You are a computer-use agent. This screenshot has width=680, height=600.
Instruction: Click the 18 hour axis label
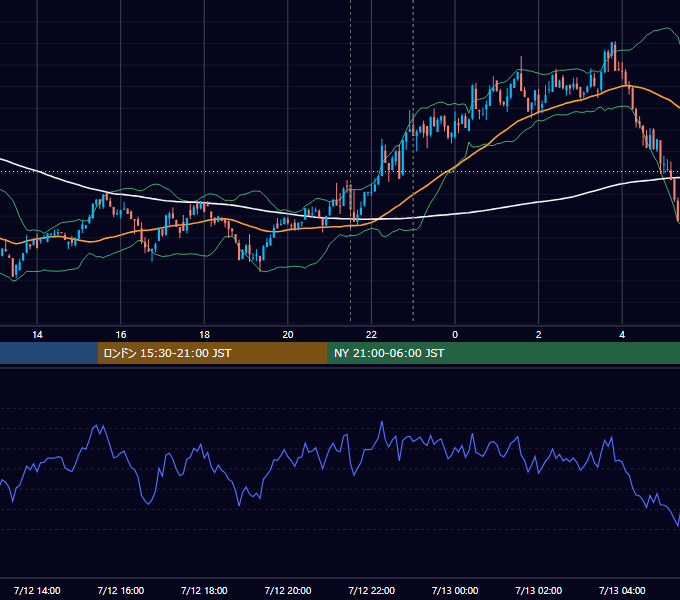point(204,335)
